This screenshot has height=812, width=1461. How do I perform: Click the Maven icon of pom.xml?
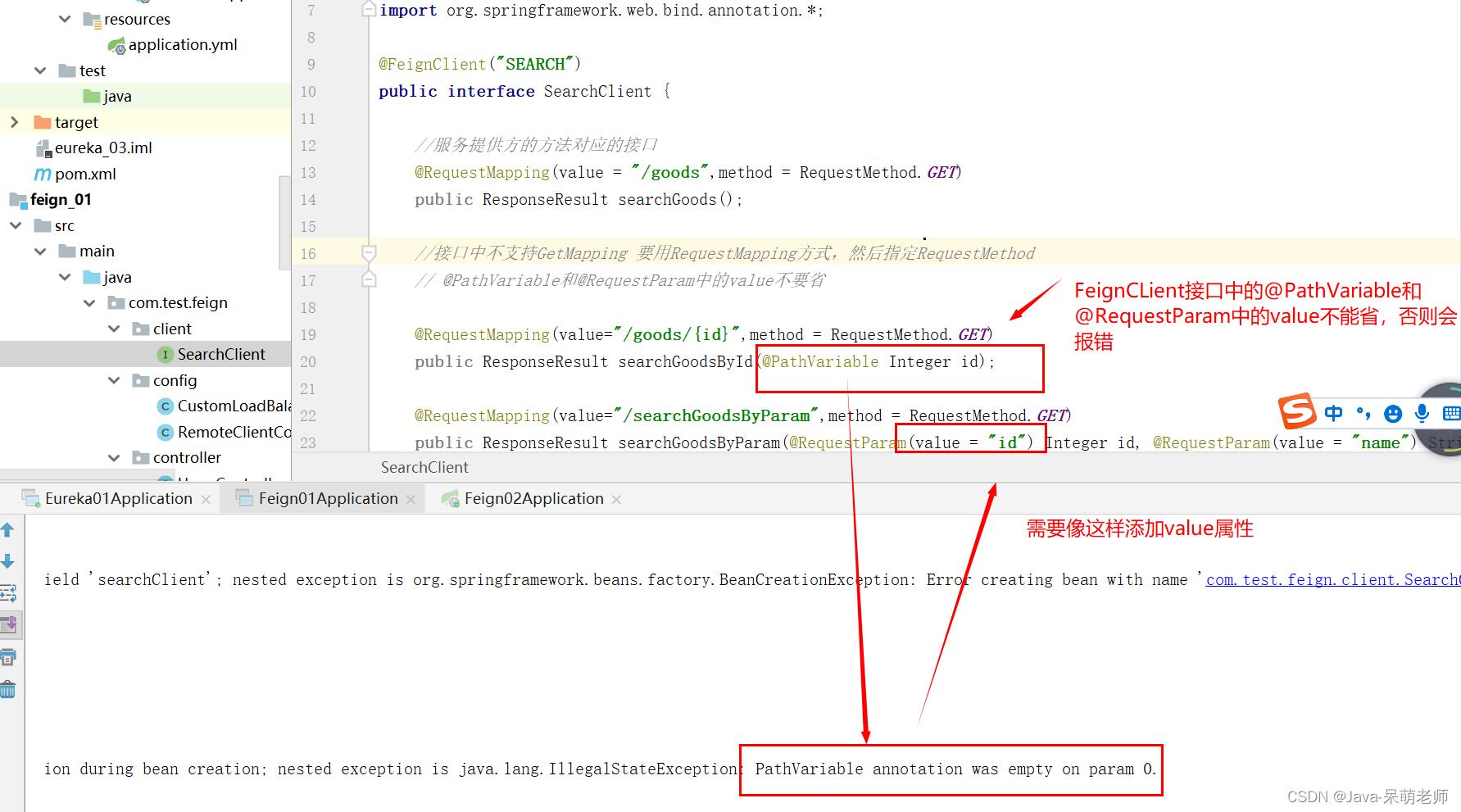click(43, 174)
